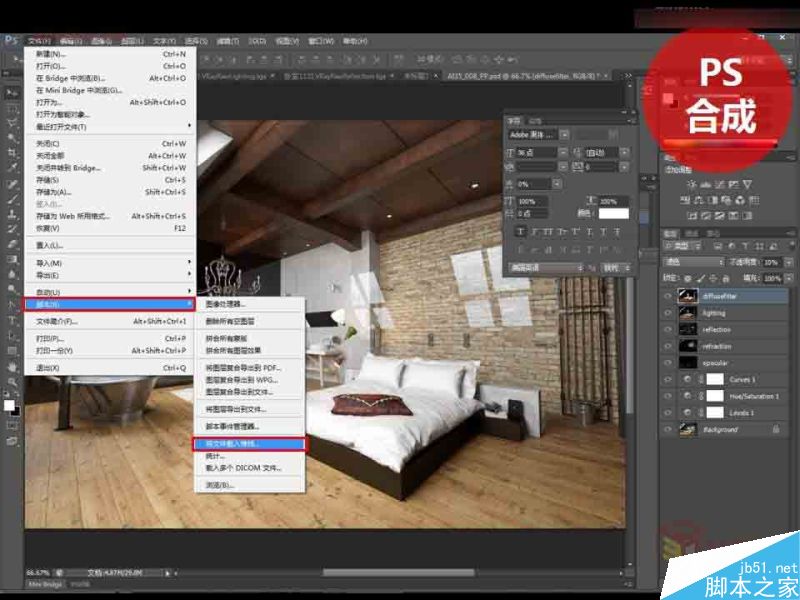Click the diffusefilter layer thumbnail
This screenshot has width=800, height=600.
[688, 296]
